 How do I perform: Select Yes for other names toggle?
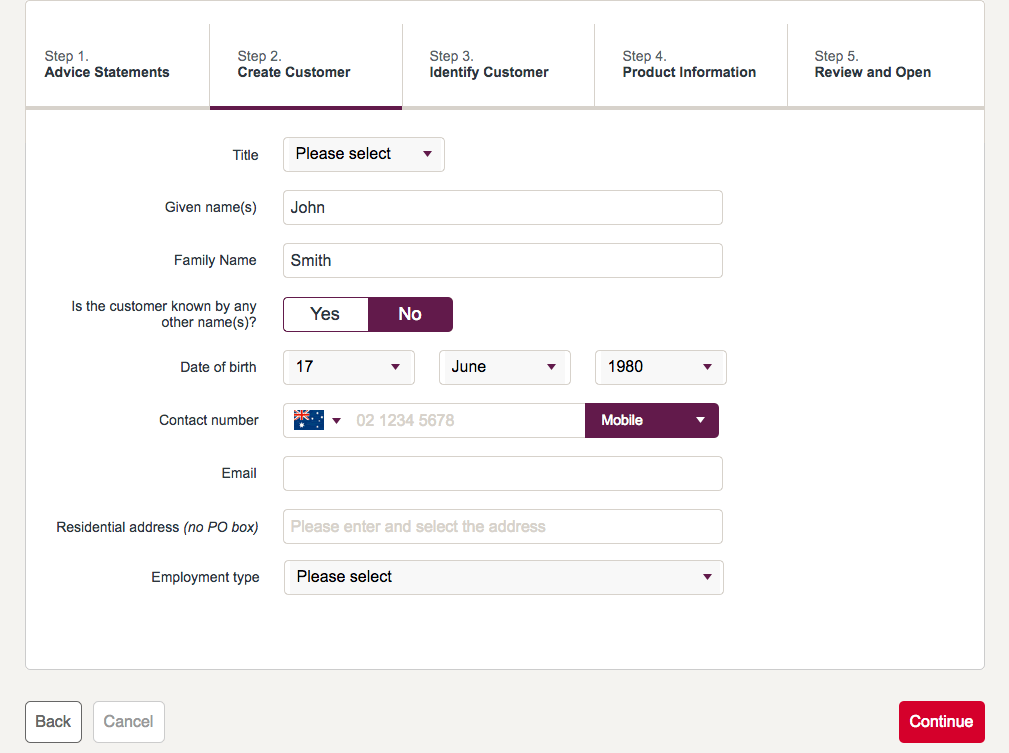326,314
